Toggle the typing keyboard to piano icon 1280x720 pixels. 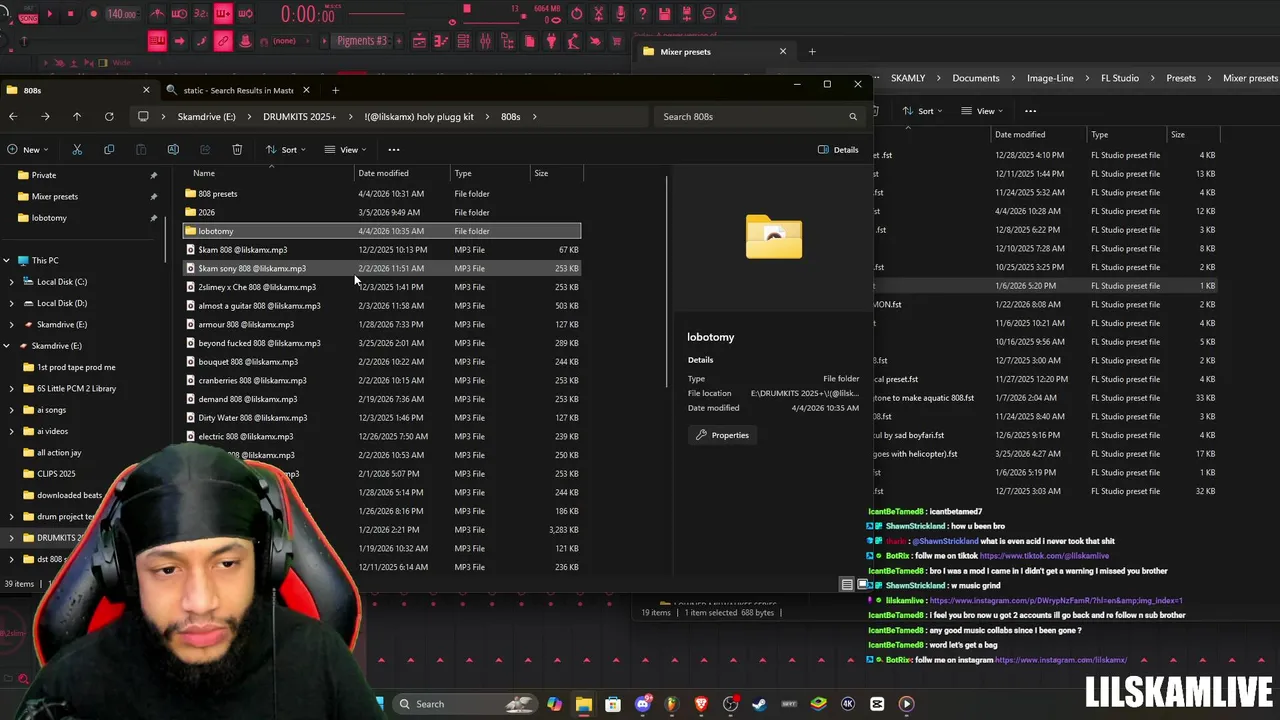pyautogui.click(x=157, y=41)
